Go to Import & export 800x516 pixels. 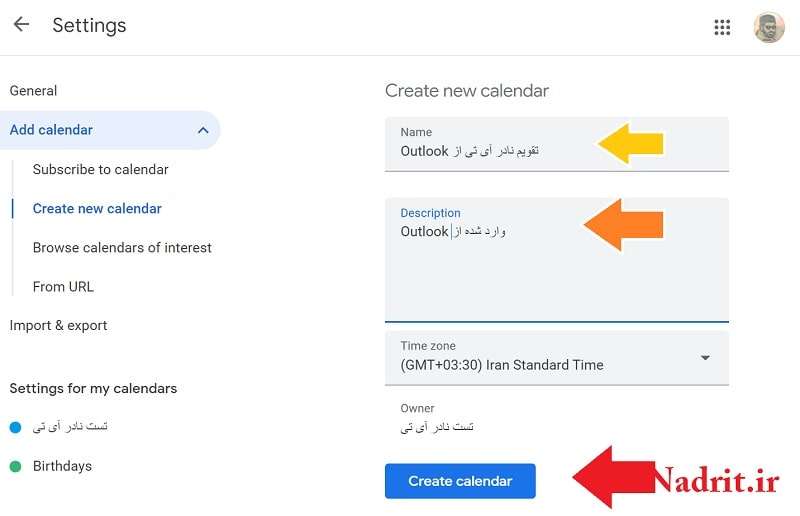(58, 326)
